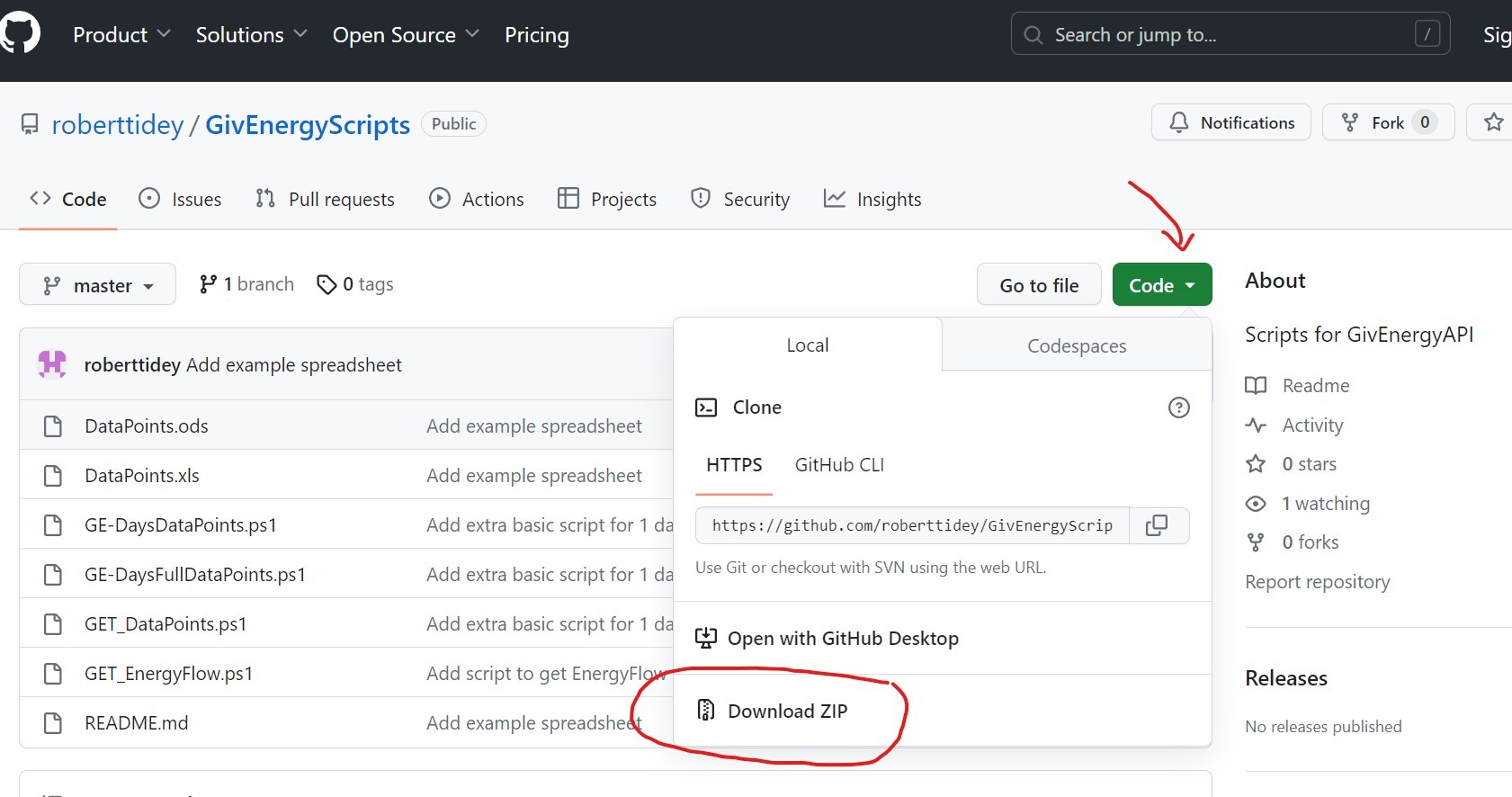Click the HTTPS clone URL field

click(912, 525)
